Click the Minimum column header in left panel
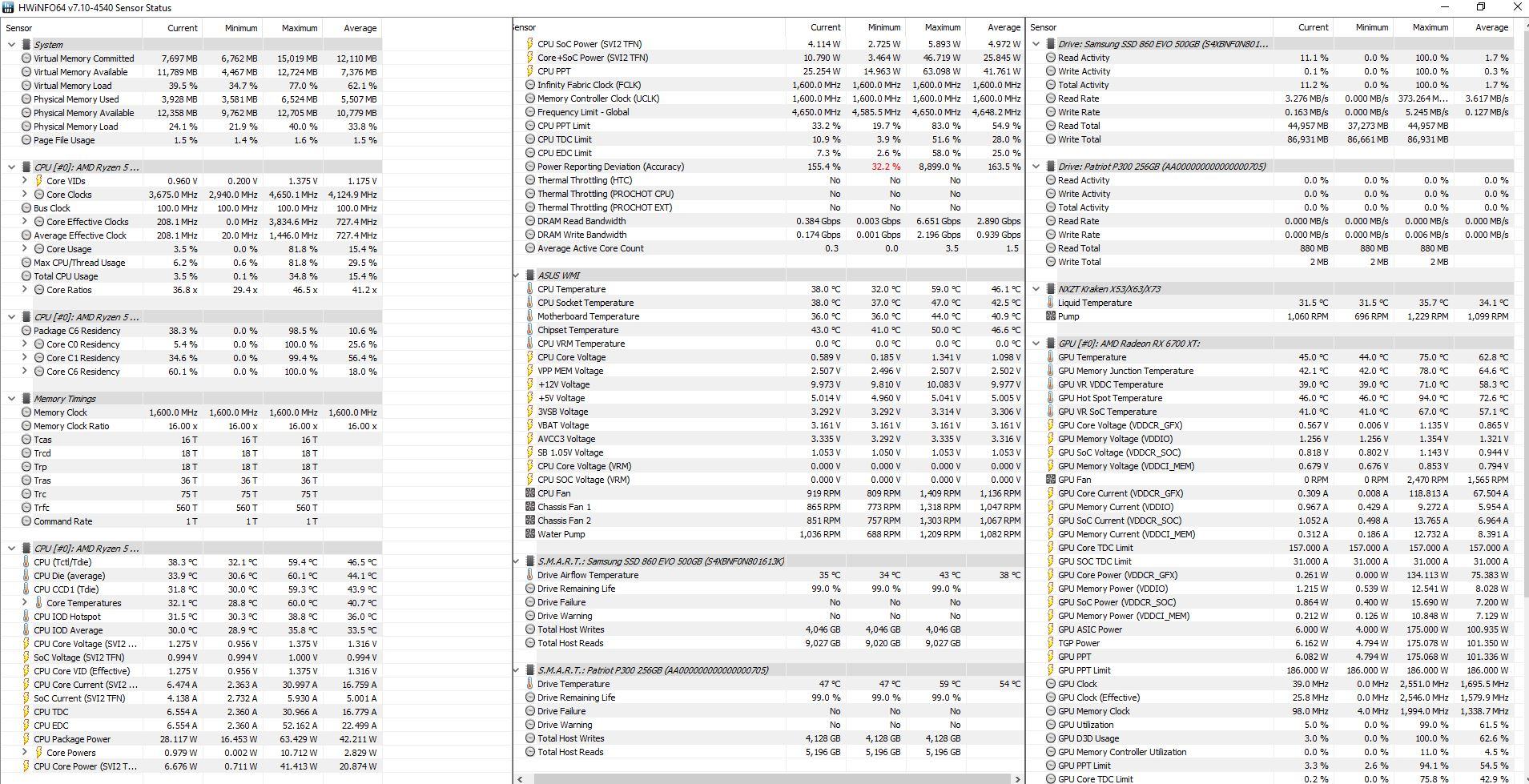Image resolution: width=1529 pixels, height=784 pixels. 231,28
